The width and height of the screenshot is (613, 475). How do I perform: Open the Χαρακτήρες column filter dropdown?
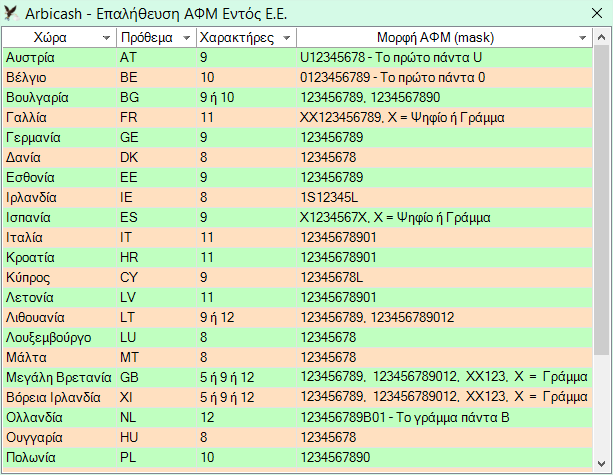click(x=287, y=38)
